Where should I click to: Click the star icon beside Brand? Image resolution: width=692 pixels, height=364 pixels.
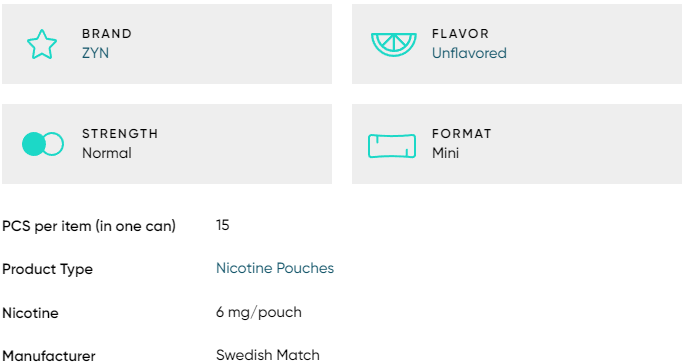click(x=42, y=44)
